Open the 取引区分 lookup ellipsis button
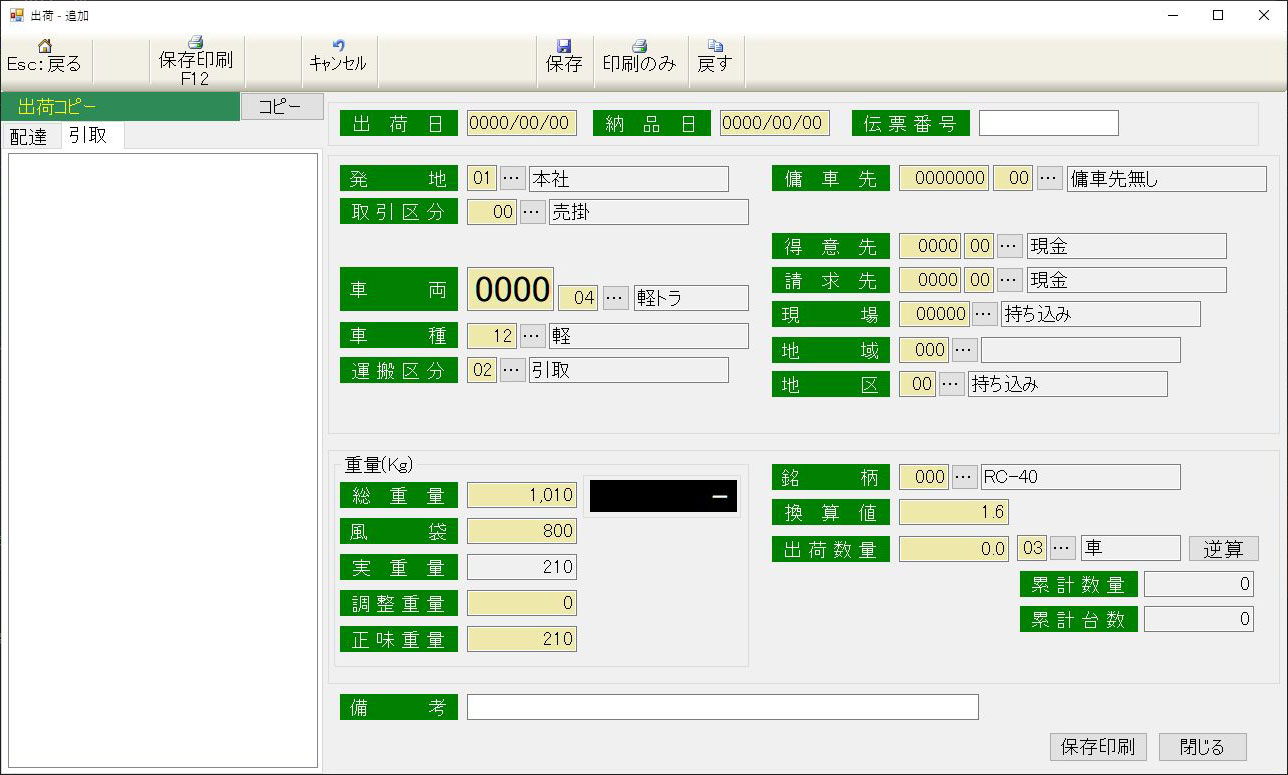Viewport: 1288px width, 775px height. (532, 212)
